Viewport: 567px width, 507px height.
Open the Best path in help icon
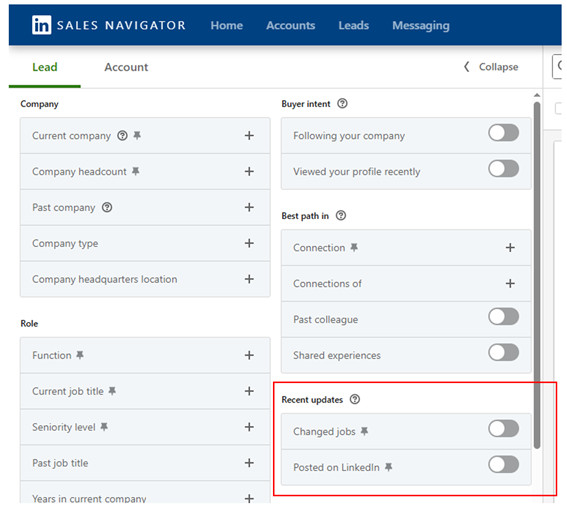coord(341,216)
